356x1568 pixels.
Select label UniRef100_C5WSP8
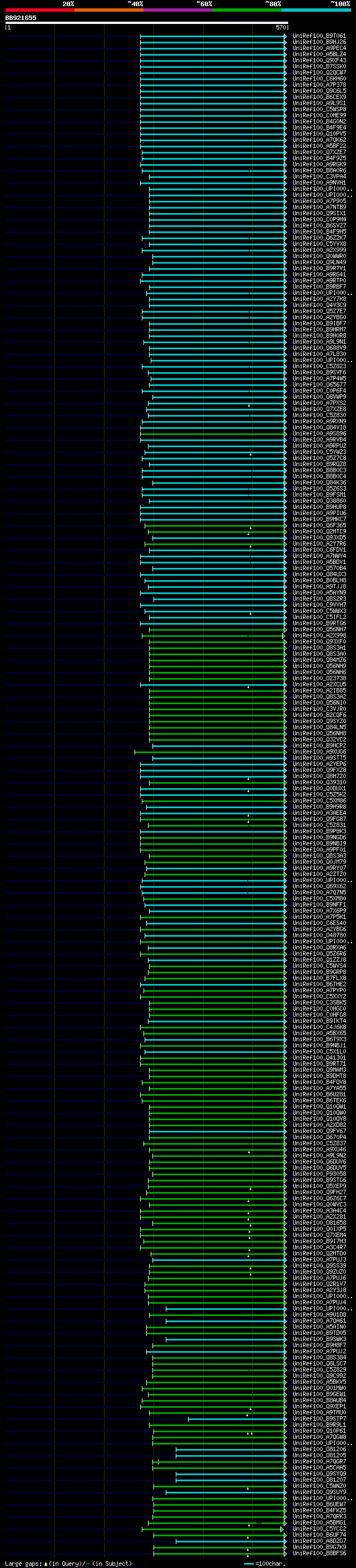319,109
